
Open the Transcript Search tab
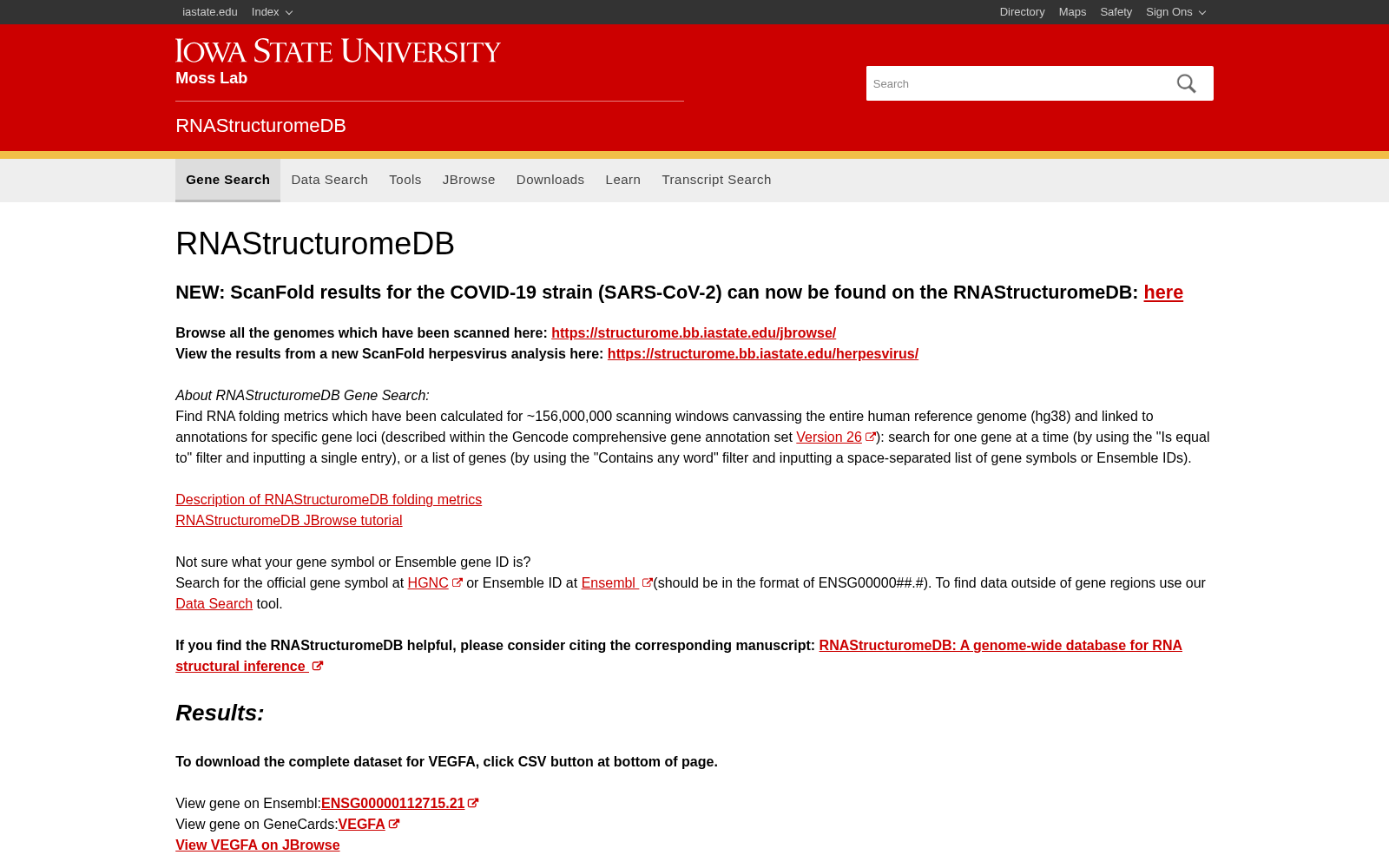point(716,180)
